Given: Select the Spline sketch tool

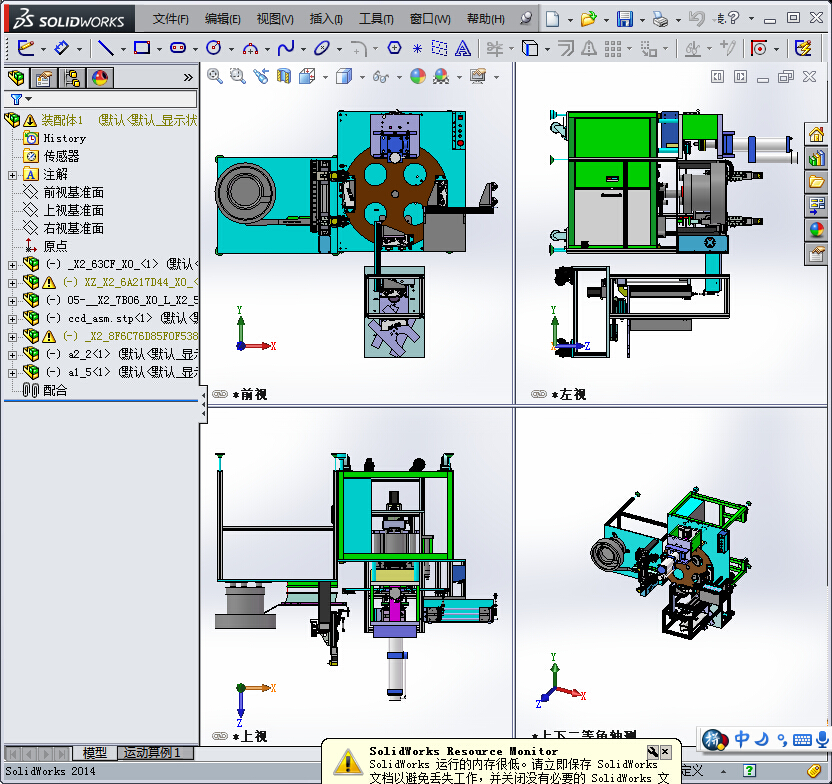Looking at the screenshot, I should [285, 48].
